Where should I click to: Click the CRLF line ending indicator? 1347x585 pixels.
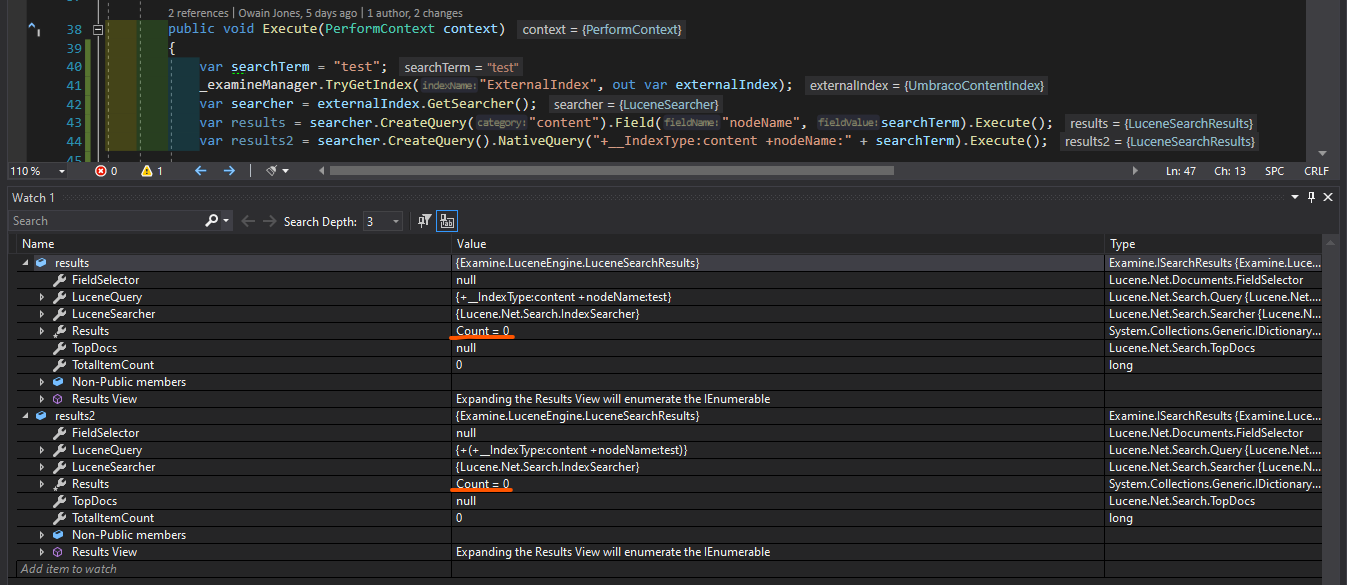(x=1316, y=171)
